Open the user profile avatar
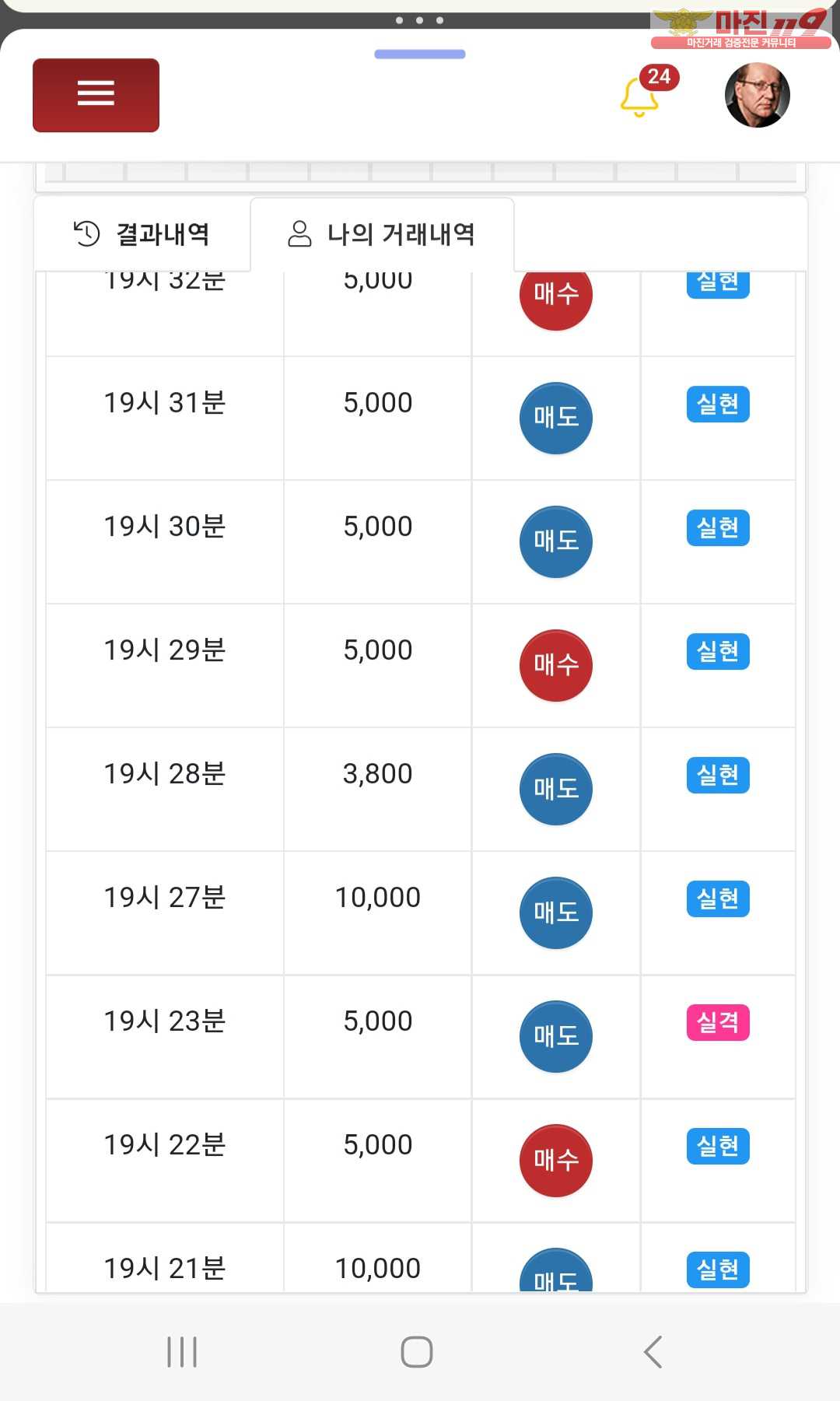The image size is (840, 1401). tap(757, 95)
